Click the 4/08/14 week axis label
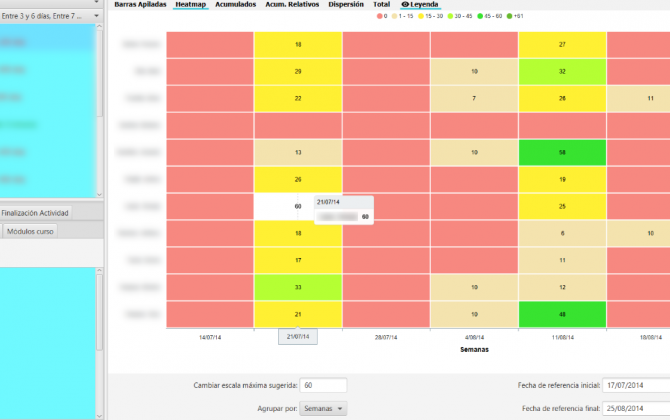The image size is (670, 420). (474, 337)
